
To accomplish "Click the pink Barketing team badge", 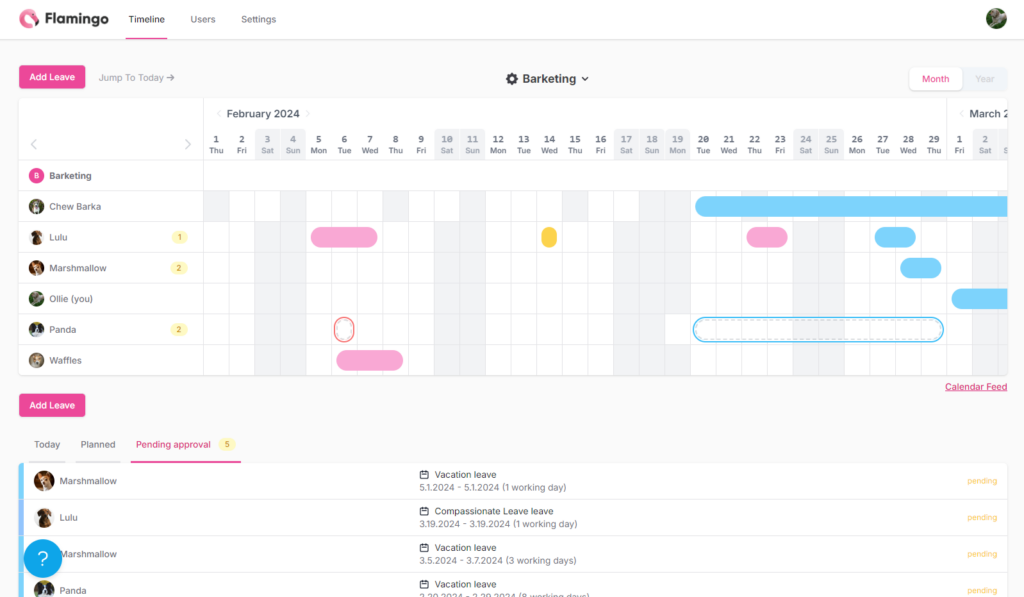I will tap(37, 176).
